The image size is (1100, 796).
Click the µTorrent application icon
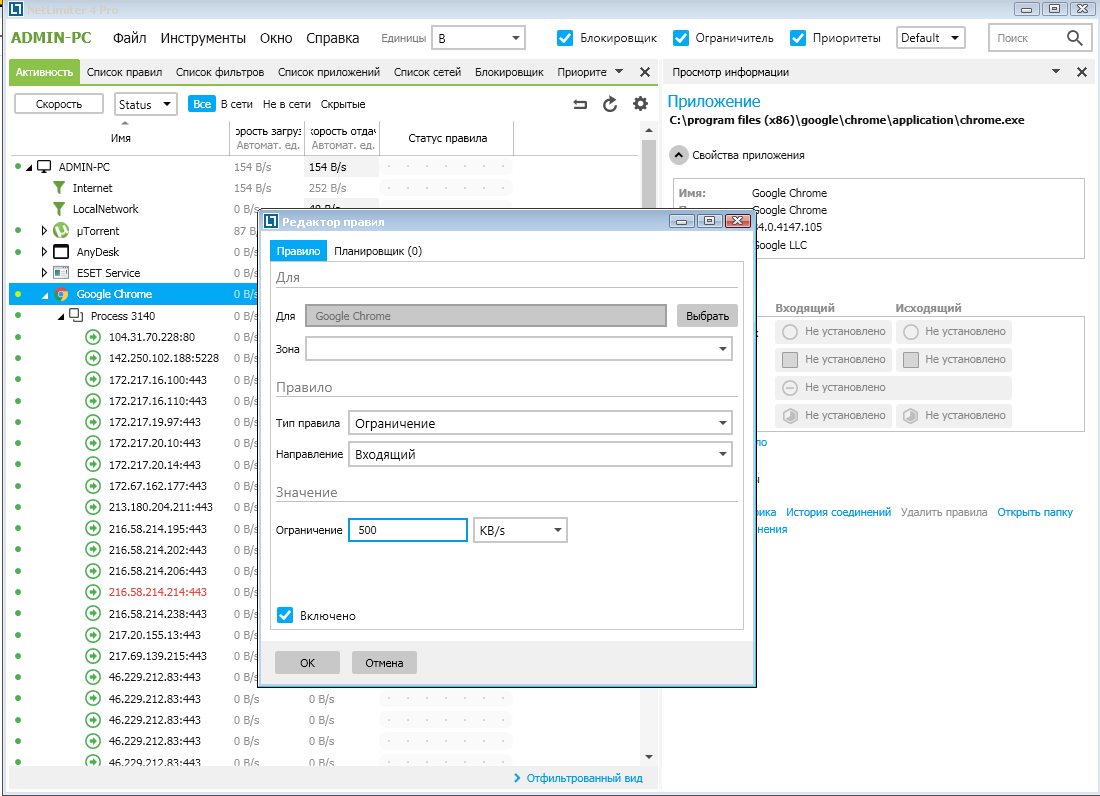[62, 231]
